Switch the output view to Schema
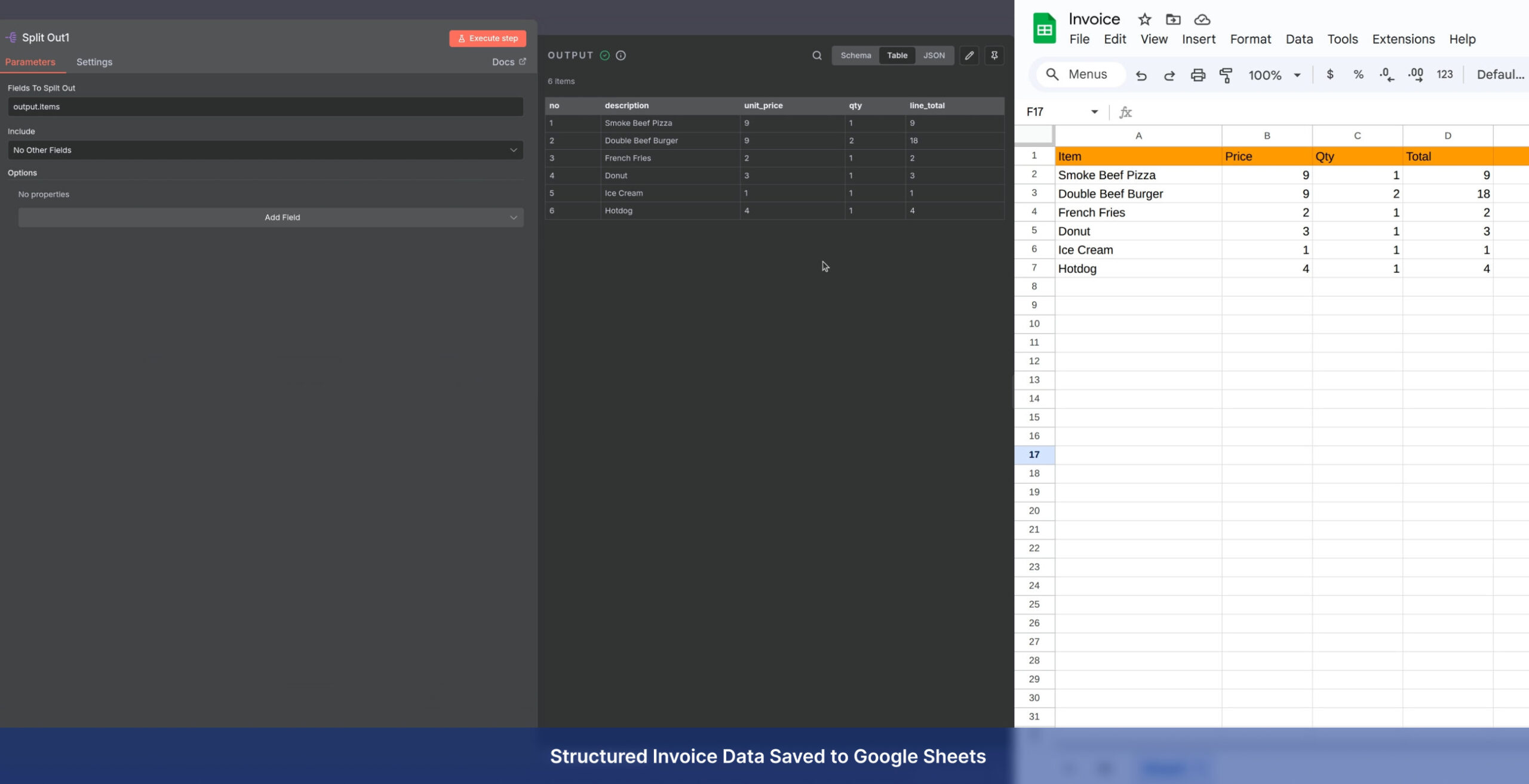 pyautogui.click(x=855, y=56)
